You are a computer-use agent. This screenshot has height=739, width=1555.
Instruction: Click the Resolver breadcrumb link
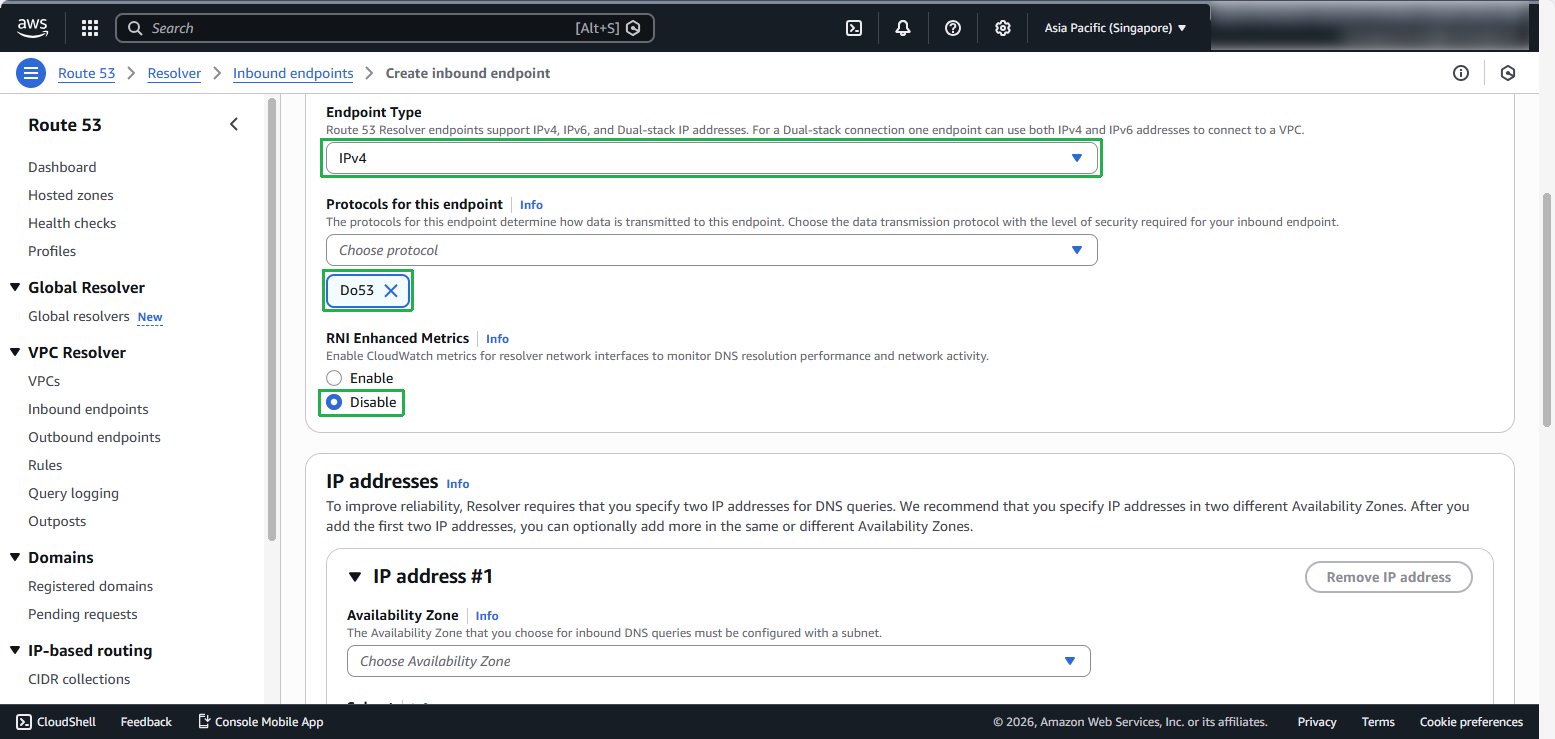click(x=174, y=73)
